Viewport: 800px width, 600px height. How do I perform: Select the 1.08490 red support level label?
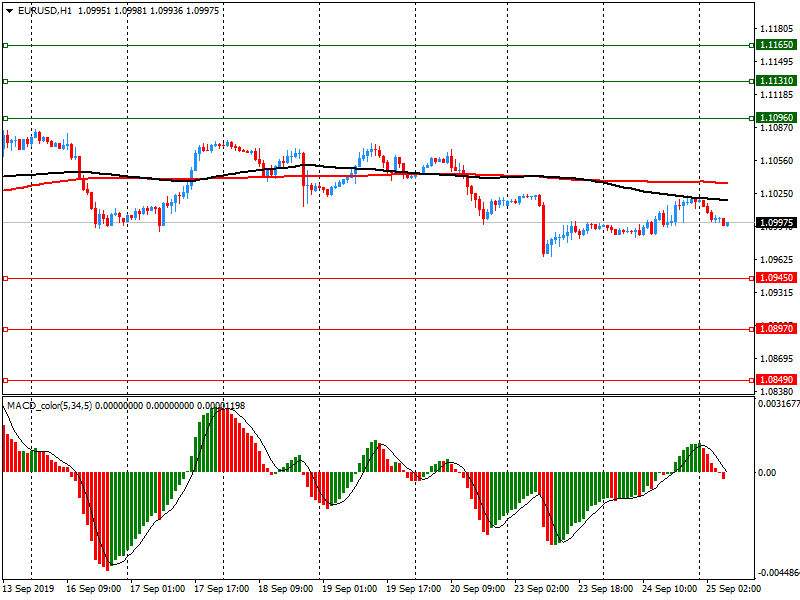click(x=776, y=380)
